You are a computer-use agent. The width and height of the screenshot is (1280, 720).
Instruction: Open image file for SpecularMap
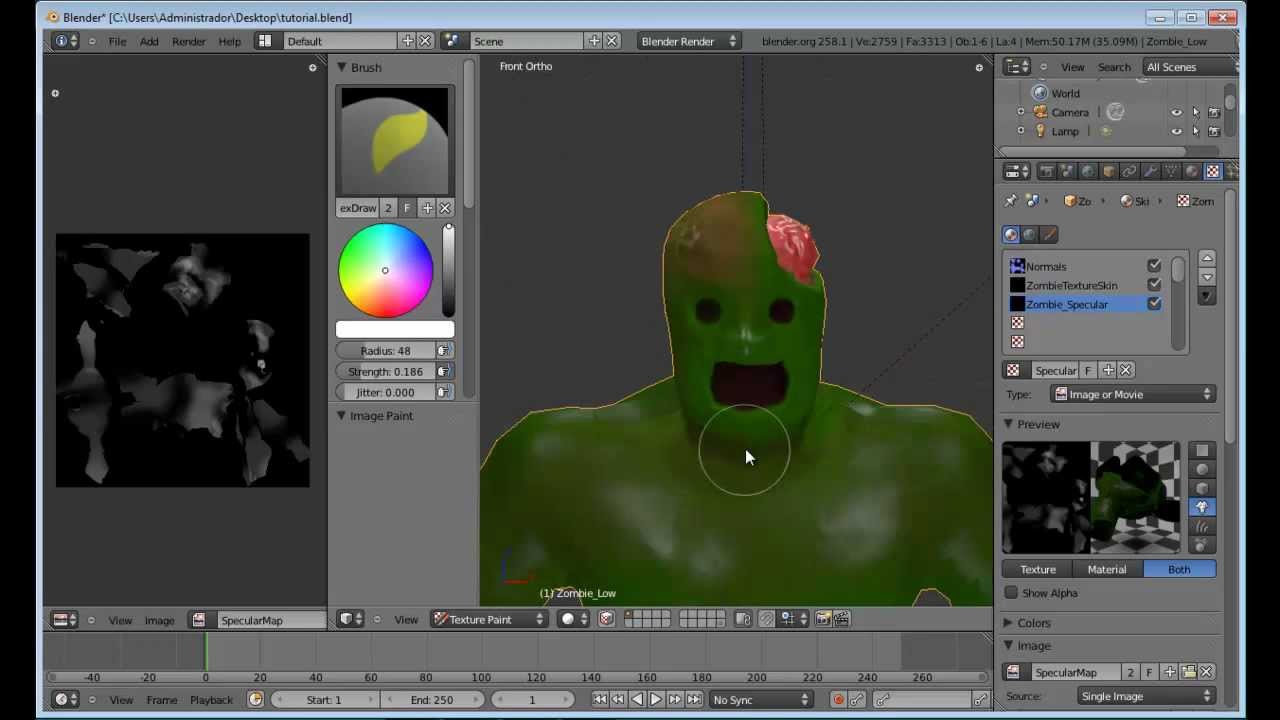pyautogui.click(x=1188, y=672)
